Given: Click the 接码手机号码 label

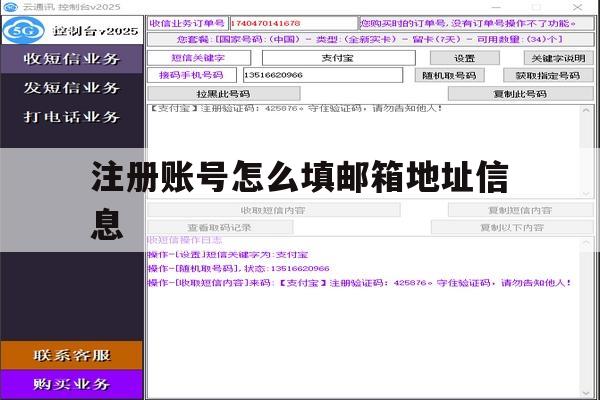Looking at the screenshot, I should 192,75.
